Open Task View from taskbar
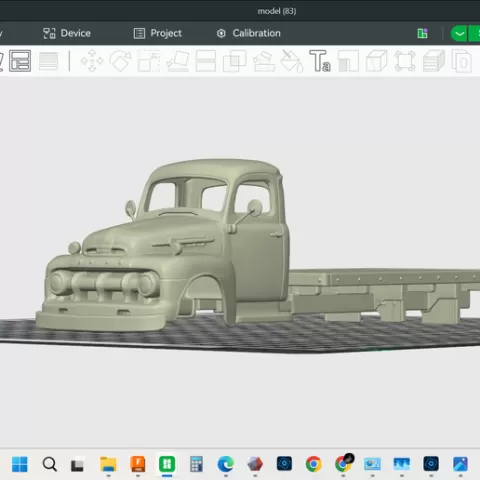The image size is (480, 480). coord(77,465)
